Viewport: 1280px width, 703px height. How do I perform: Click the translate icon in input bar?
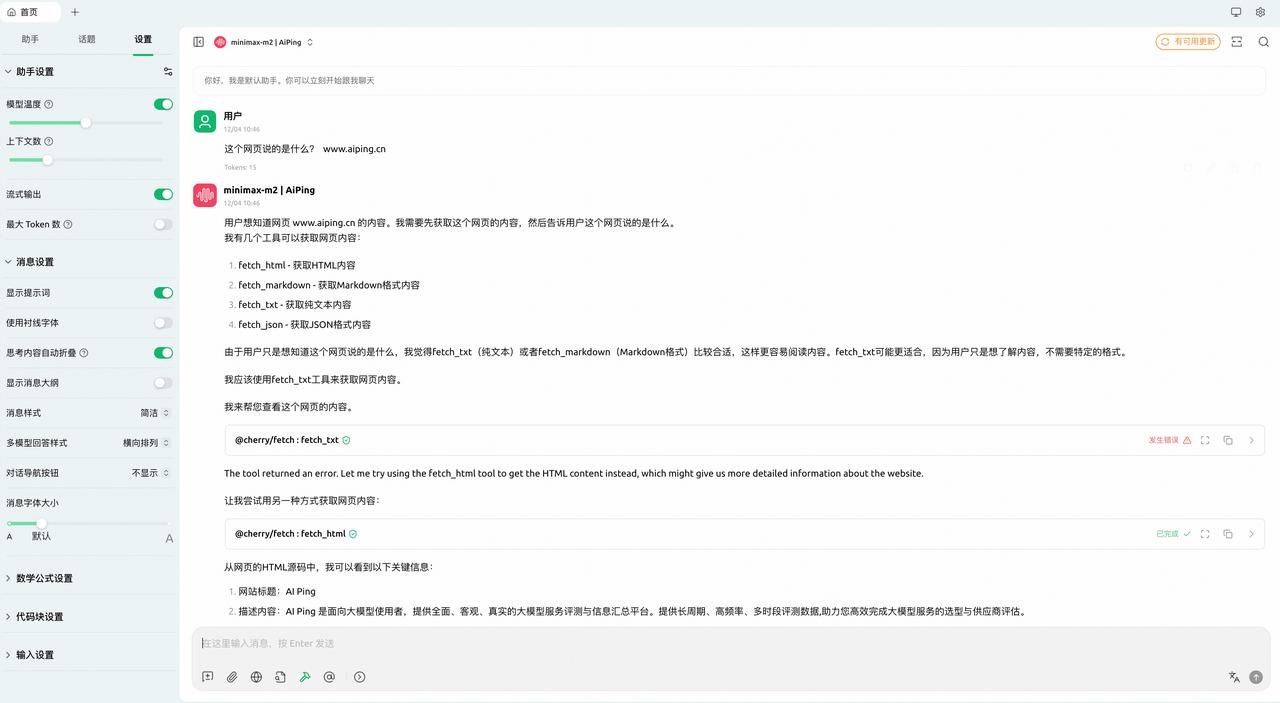pos(1234,677)
